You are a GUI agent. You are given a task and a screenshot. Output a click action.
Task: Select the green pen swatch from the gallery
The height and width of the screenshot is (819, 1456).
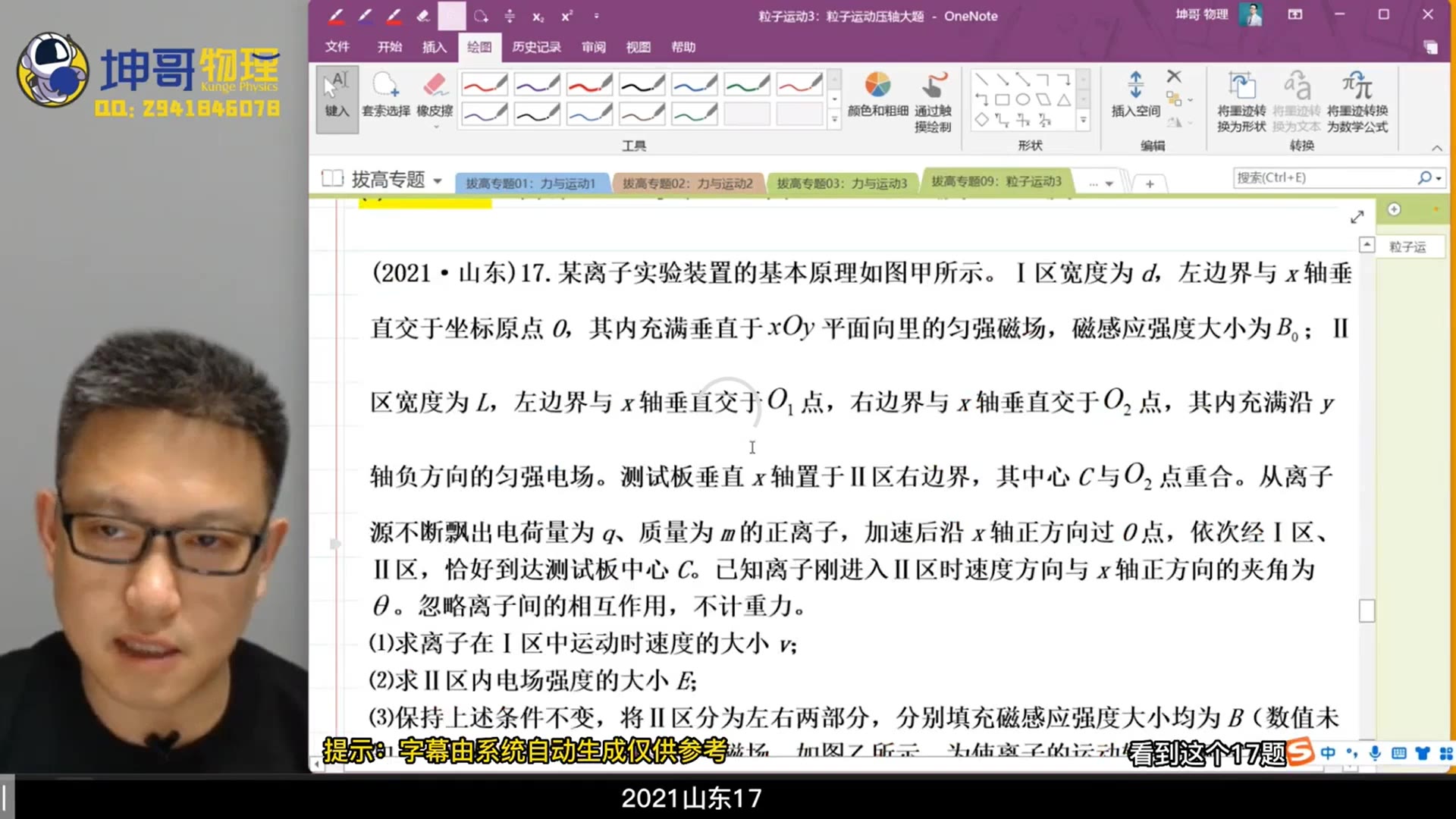[747, 84]
